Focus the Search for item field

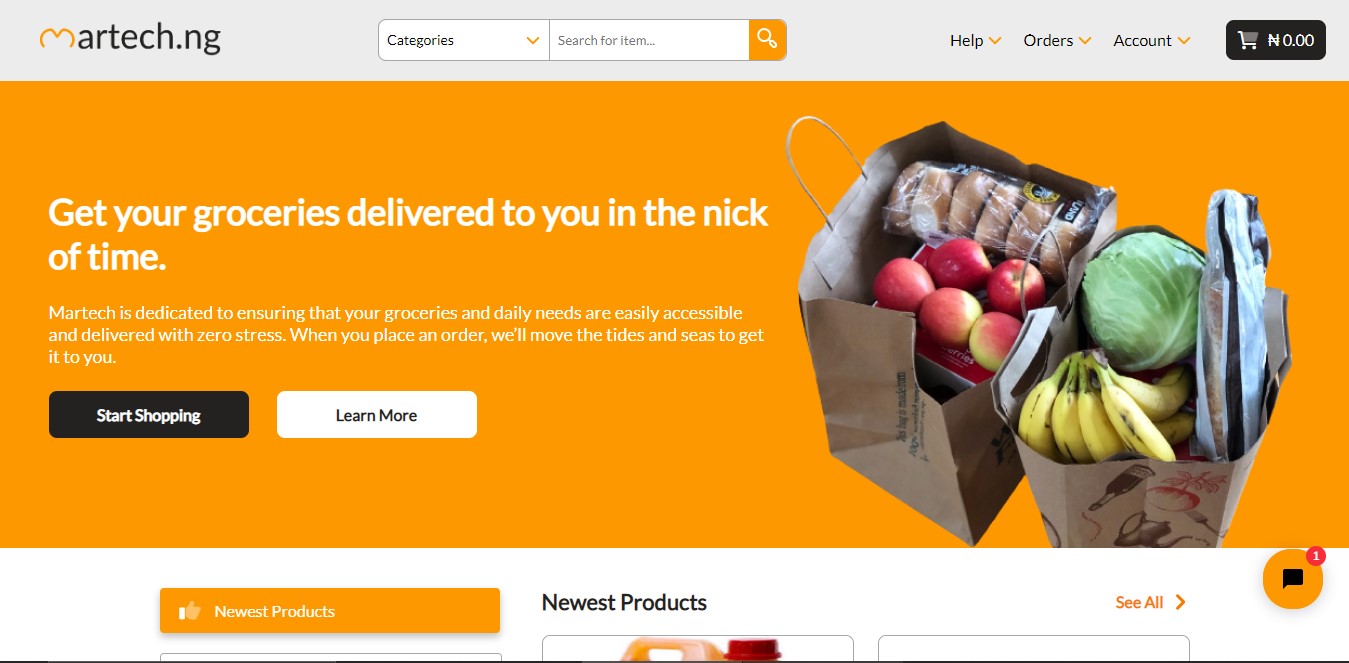tap(649, 40)
